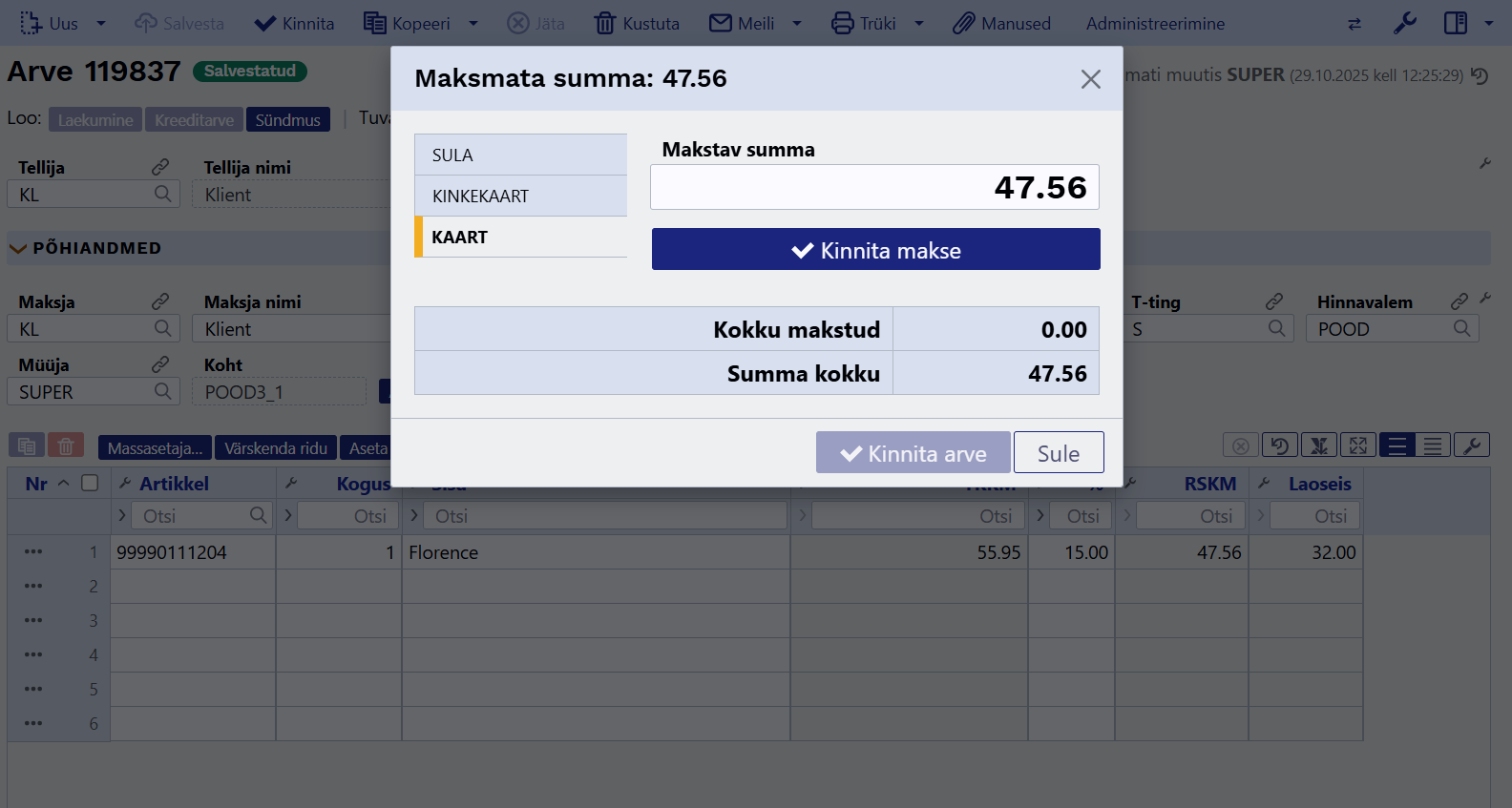This screenshot has height=808, width=1512.
Task: Expand the Trüki dropdown arrow
Action: 919,24
